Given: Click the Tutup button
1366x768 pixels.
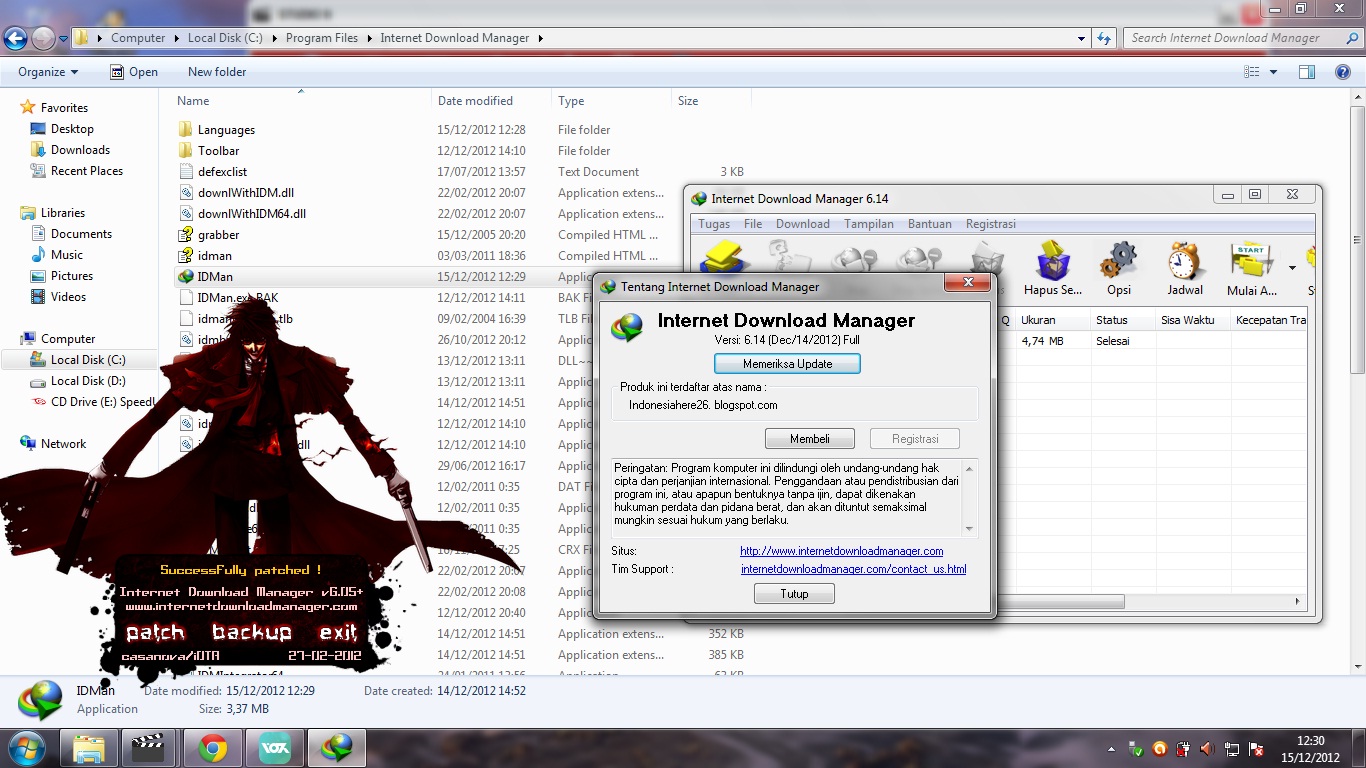Looking at the screenshot, I should 794,594.
